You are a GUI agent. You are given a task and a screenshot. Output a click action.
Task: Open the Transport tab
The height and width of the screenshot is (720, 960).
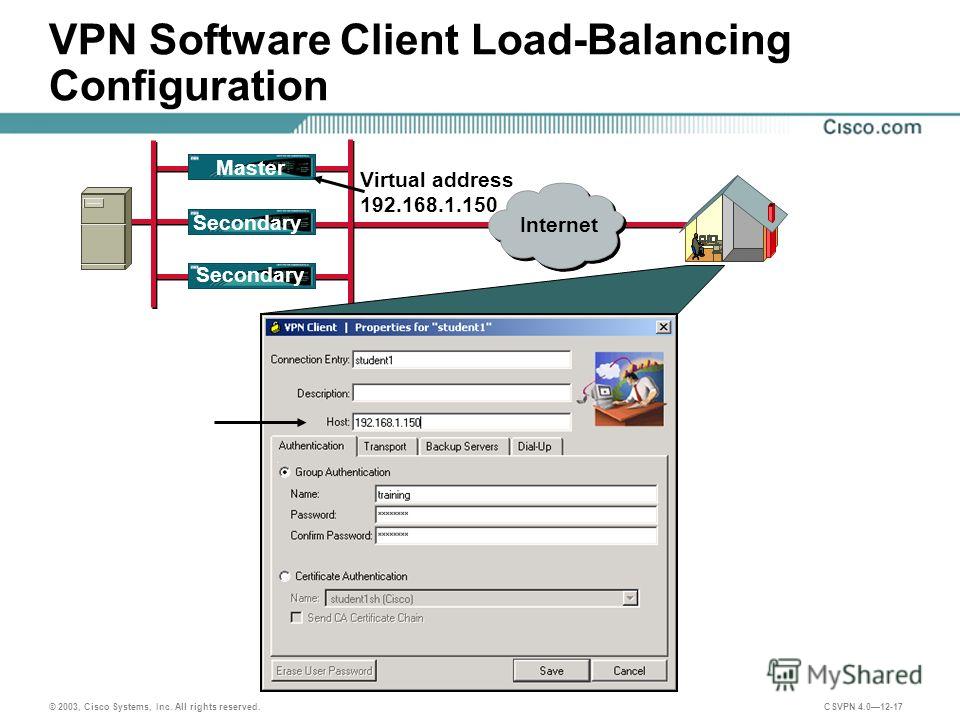(x=385, y=446)
